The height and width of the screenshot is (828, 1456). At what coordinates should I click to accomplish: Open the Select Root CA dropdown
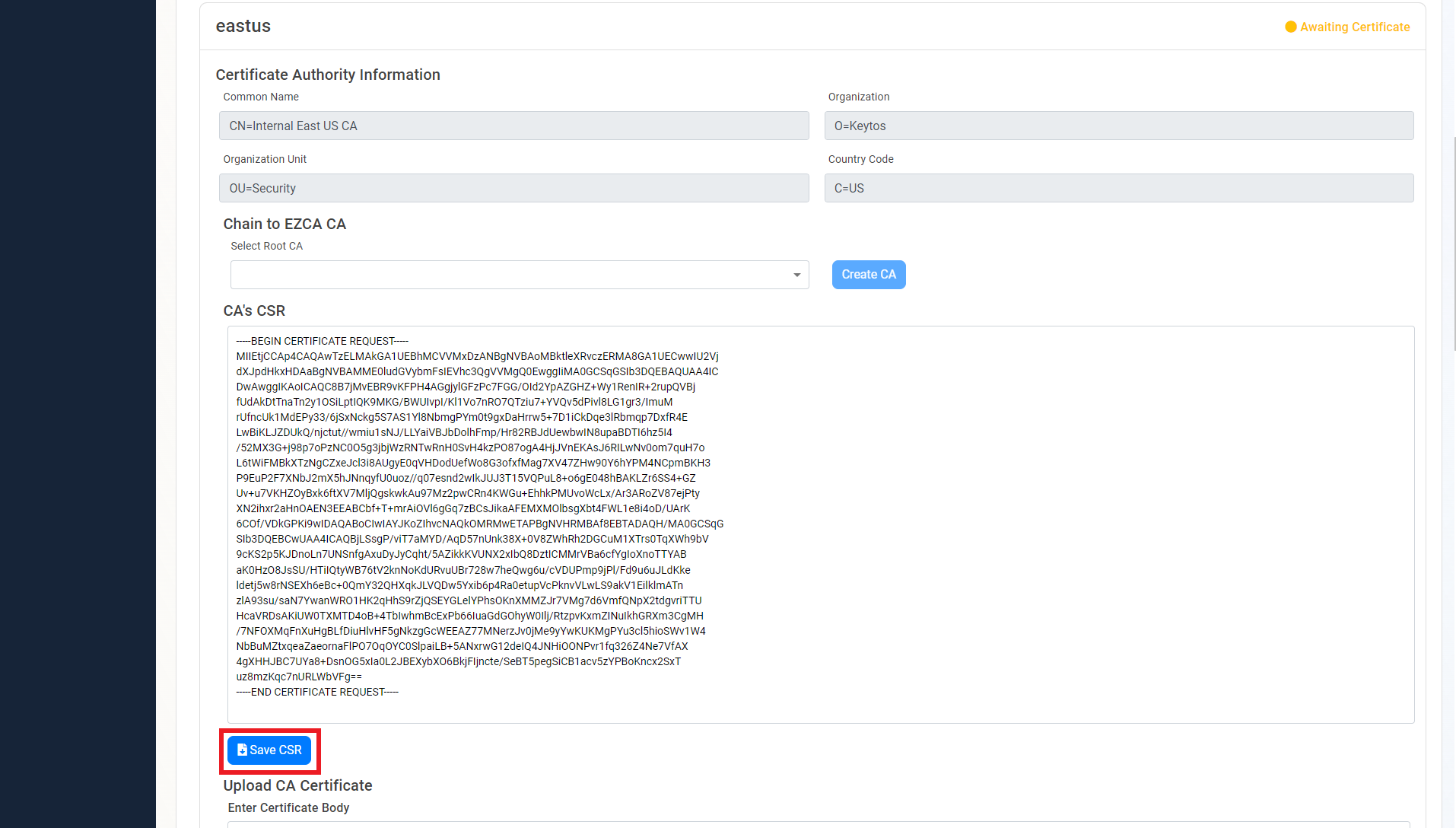pos(520,275)
